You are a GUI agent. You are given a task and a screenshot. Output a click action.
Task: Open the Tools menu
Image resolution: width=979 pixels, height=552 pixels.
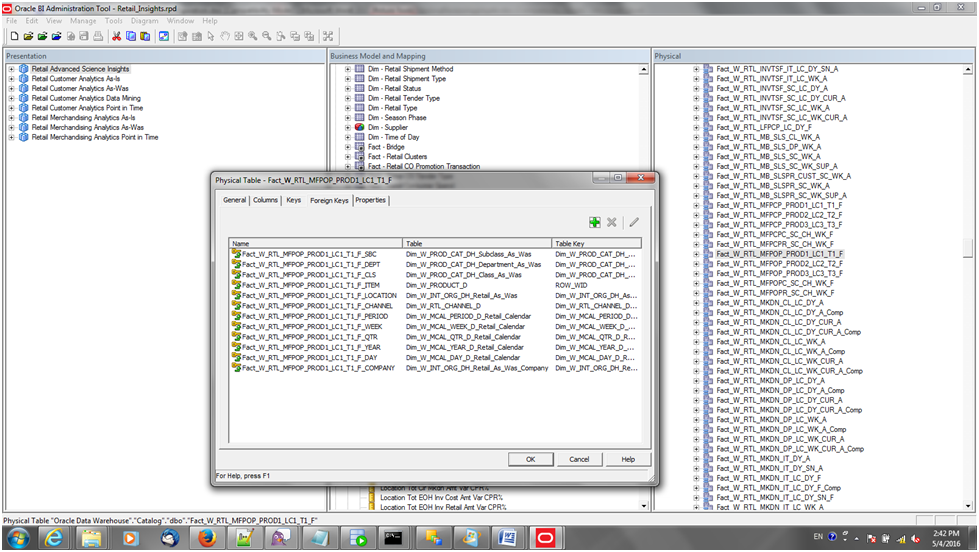[114, 21]
